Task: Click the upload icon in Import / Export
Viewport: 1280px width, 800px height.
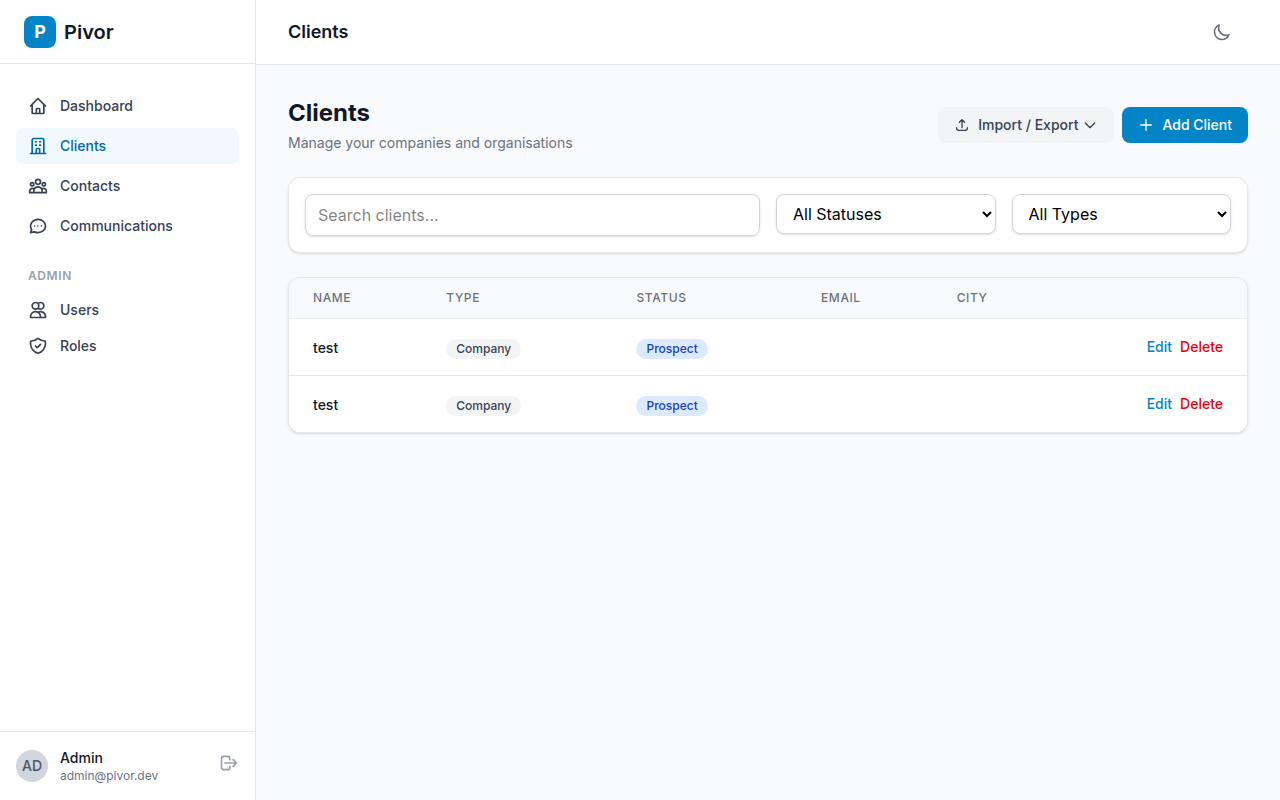Action: (962, 124)
